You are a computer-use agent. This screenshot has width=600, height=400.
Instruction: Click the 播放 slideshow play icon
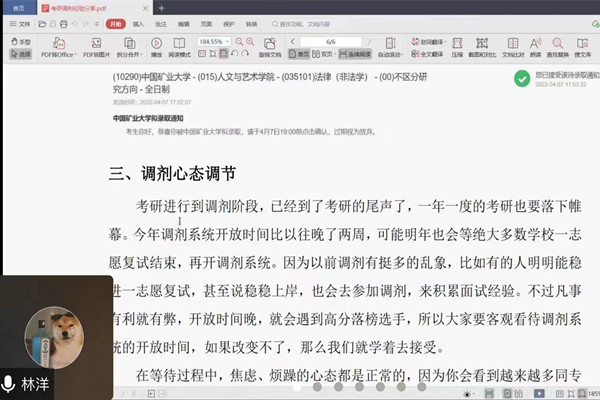[157, 44]
